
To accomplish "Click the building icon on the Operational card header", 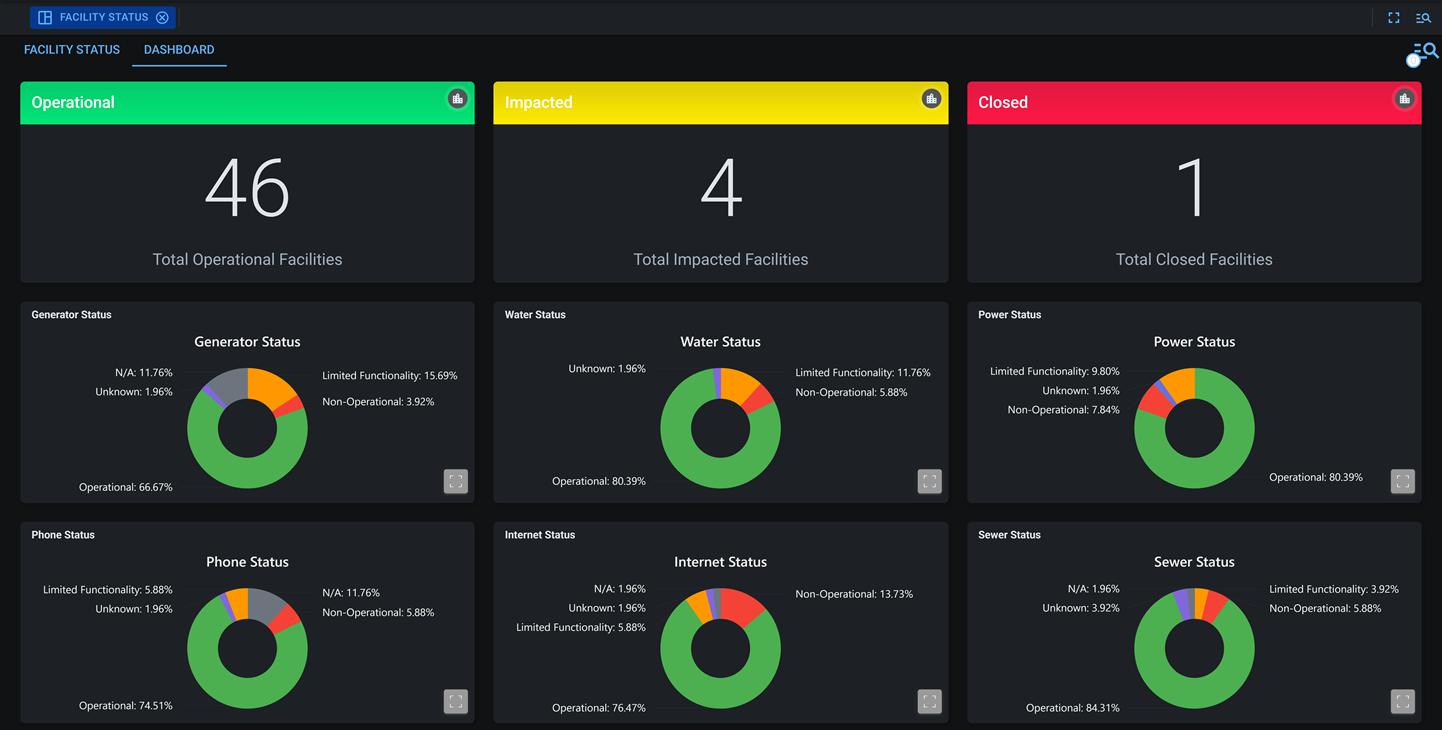I will pyautogui.click(x=457, y=98).
